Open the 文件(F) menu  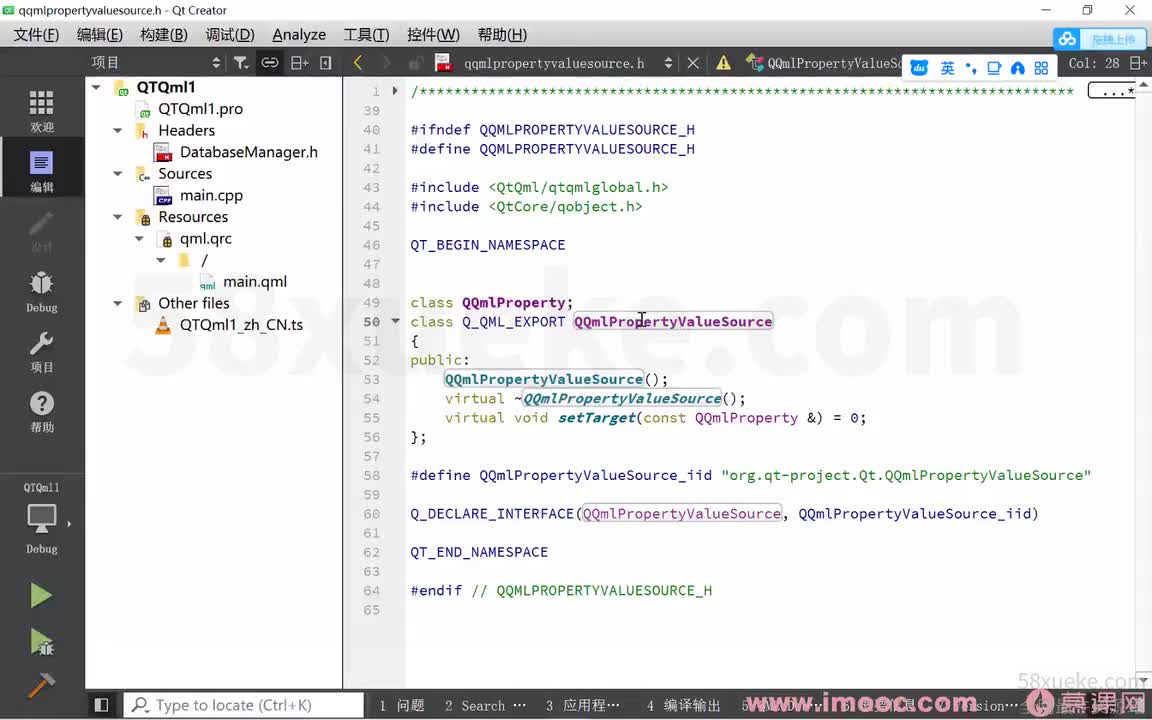tap(36, 35)
